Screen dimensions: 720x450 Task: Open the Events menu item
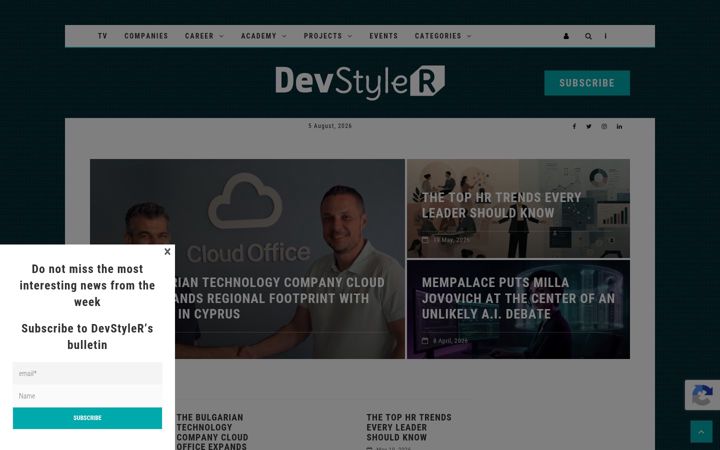click(x=383, y=36)
